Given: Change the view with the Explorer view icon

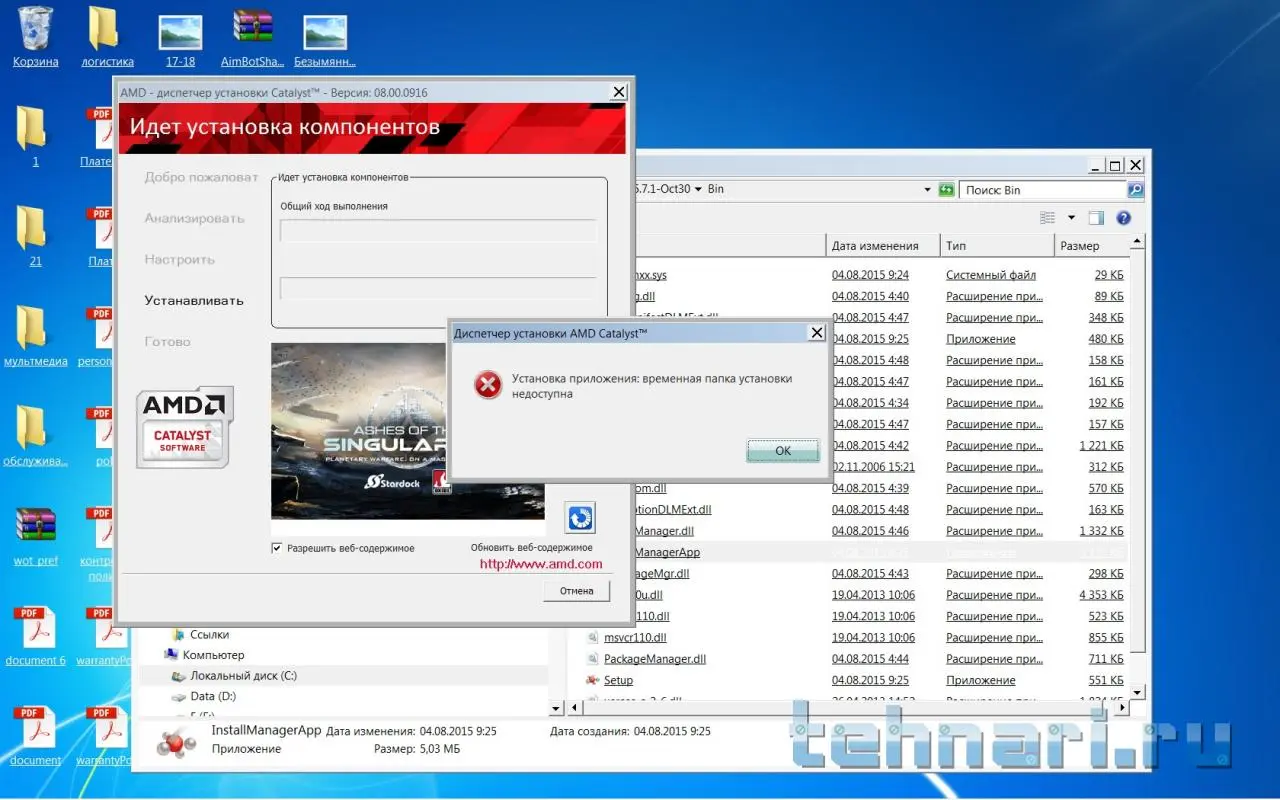Looking at the screenshot, I should pyautogui.click(x=1047, y=217).
